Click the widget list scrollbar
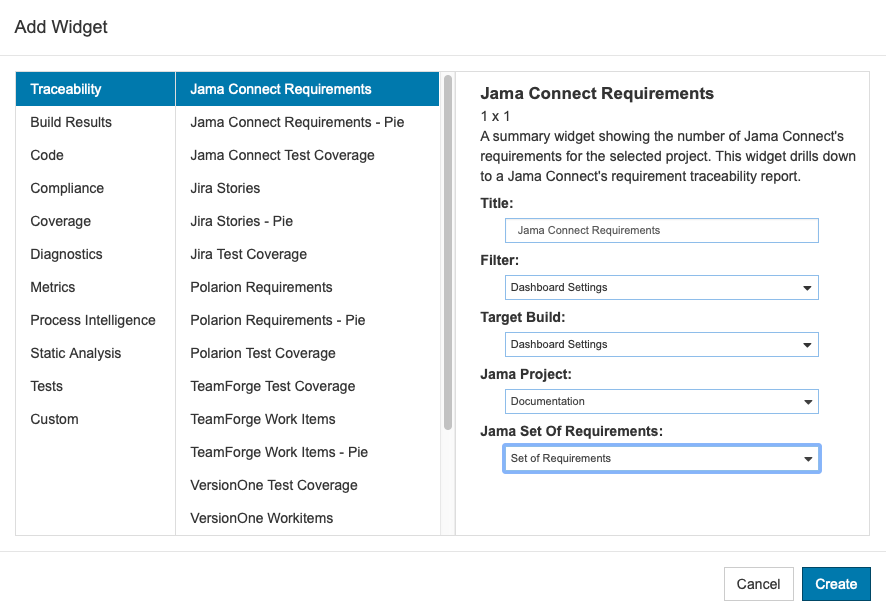 [x=448, y=253]
